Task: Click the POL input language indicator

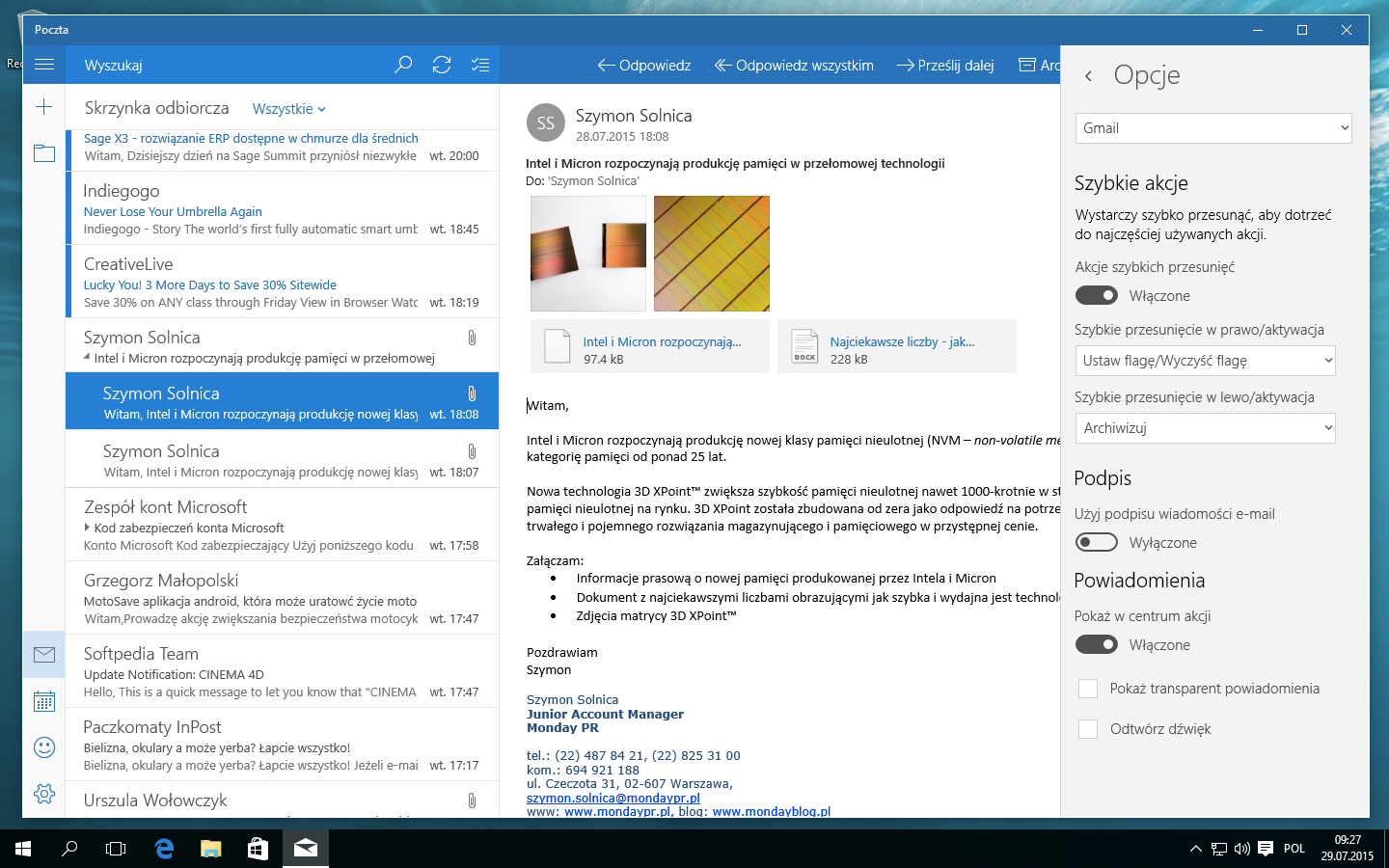Action: pyautogui.click(x=1294, y=849)
